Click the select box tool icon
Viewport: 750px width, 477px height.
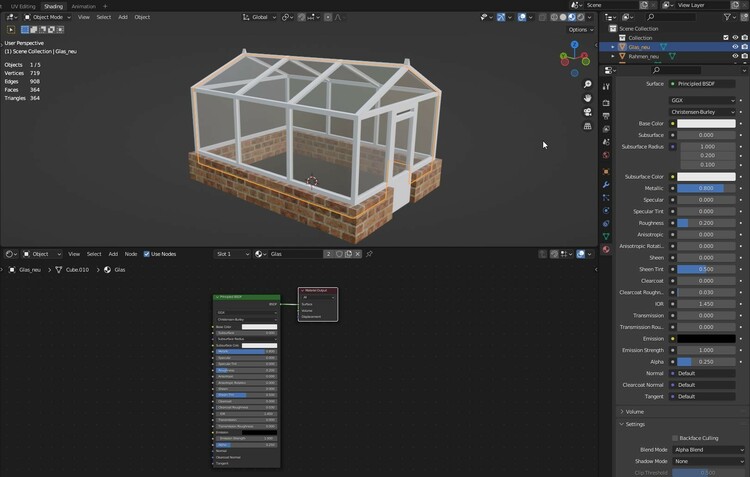point(25,30)
